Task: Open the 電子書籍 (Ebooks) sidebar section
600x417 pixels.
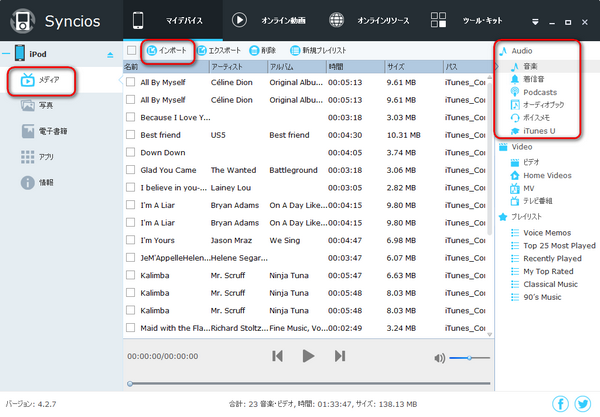Action: pos(44,131)
